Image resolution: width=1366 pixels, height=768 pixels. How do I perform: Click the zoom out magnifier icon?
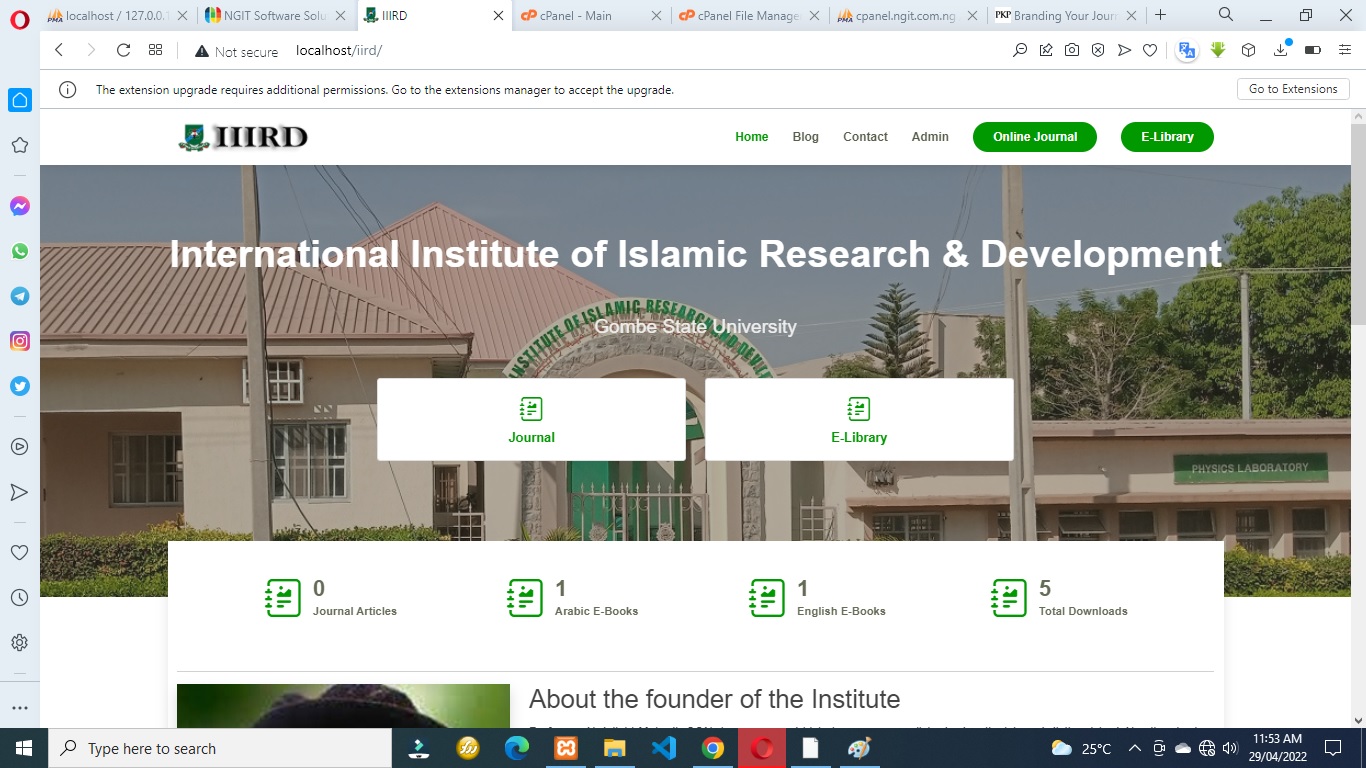tap(1020, 50)
